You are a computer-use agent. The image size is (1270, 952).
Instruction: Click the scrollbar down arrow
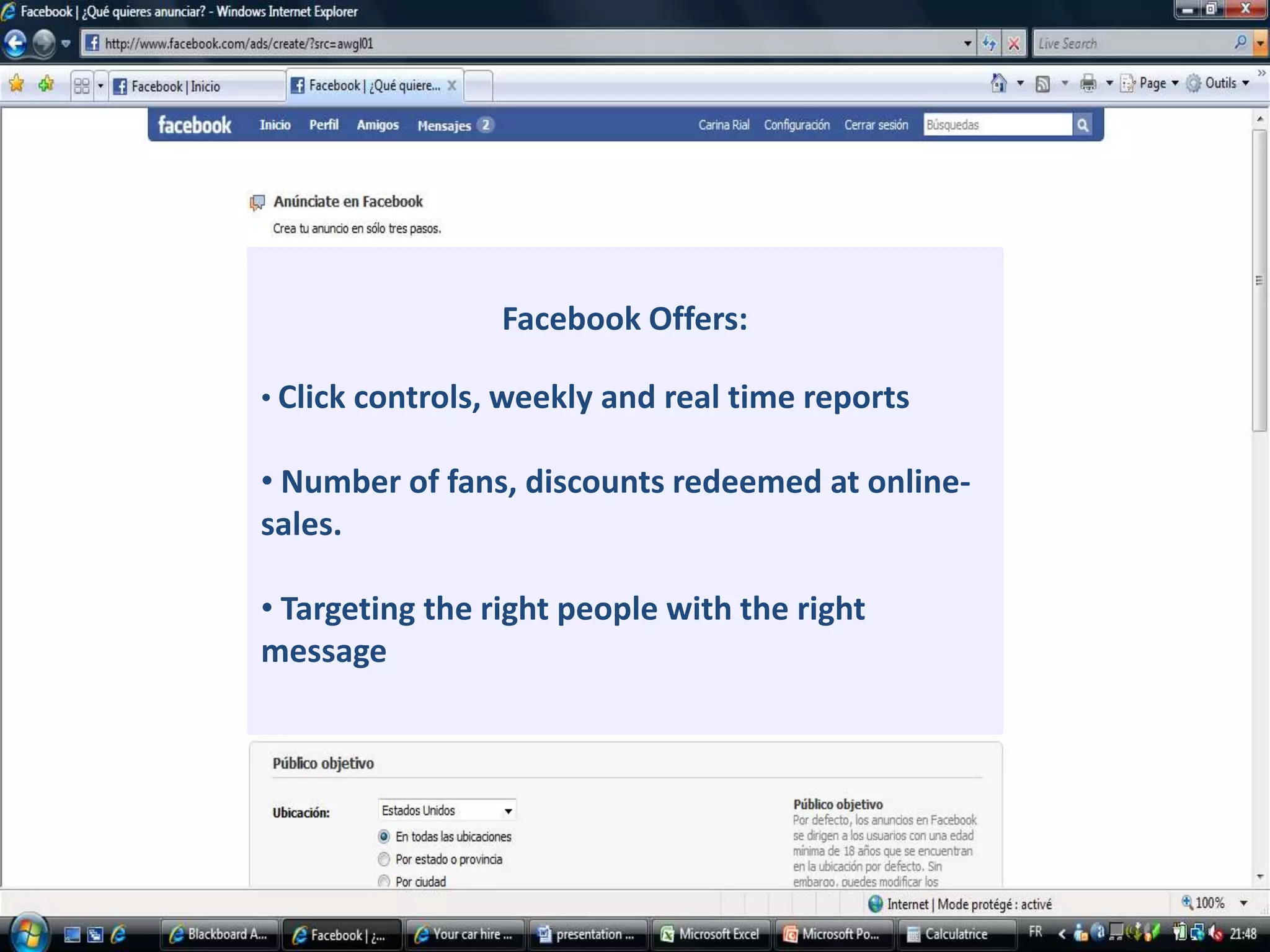click(x=1259, y=877)
